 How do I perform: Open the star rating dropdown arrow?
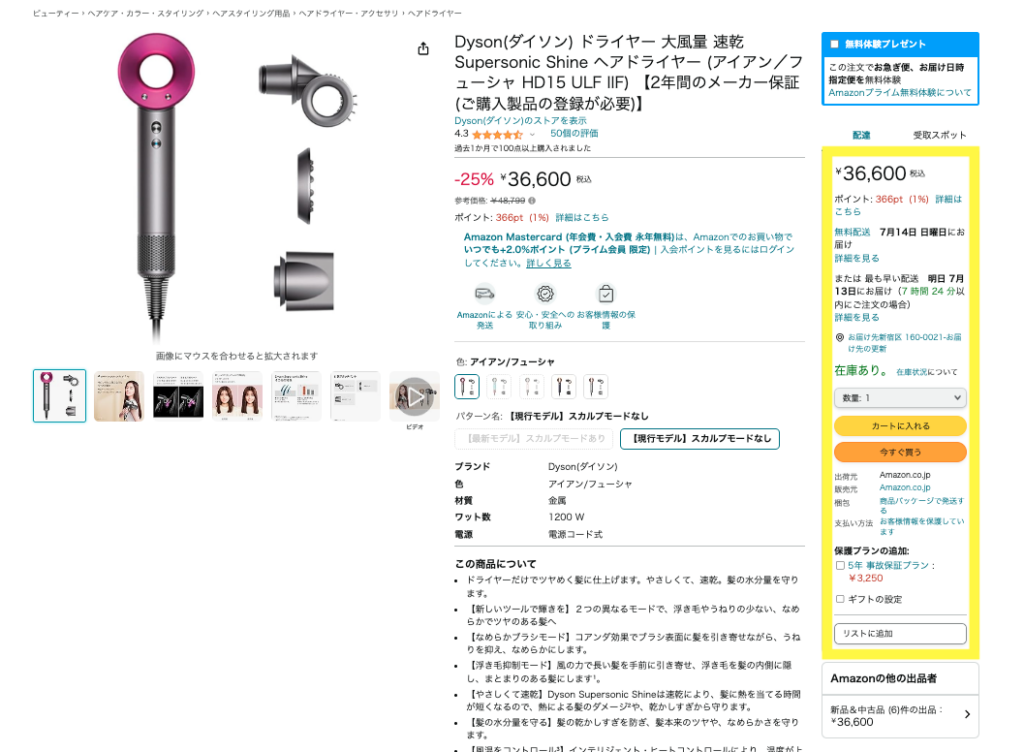click(532, 134)
